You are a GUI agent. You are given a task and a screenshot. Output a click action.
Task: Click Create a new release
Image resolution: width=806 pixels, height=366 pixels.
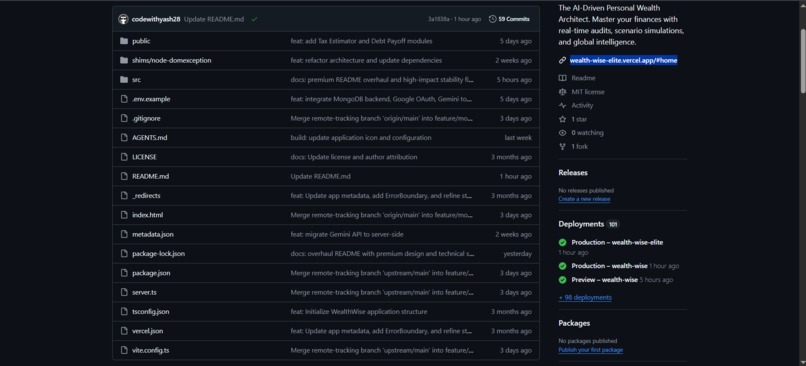584,199
